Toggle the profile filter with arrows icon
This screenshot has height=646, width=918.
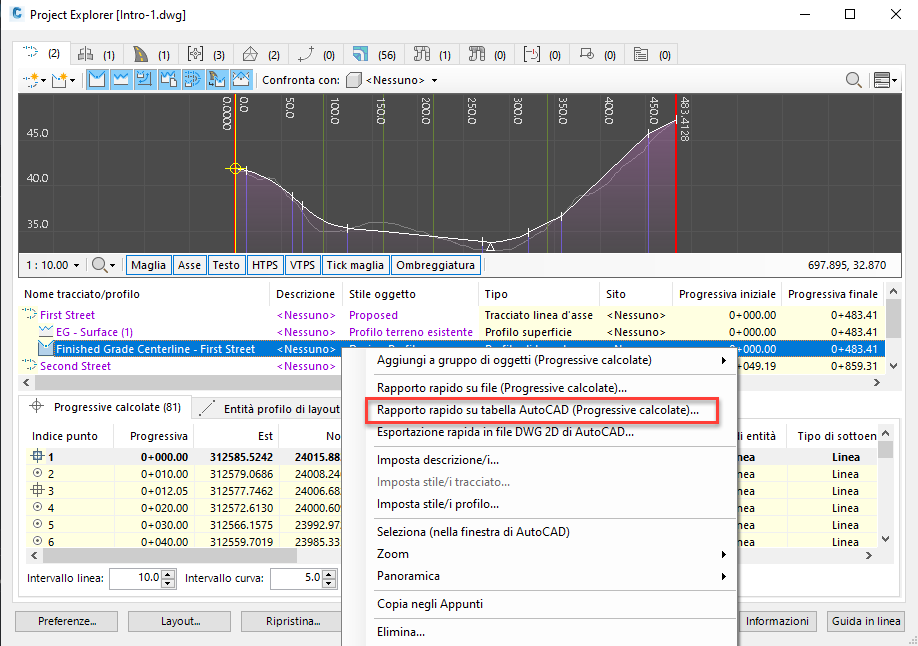point(145,80)
